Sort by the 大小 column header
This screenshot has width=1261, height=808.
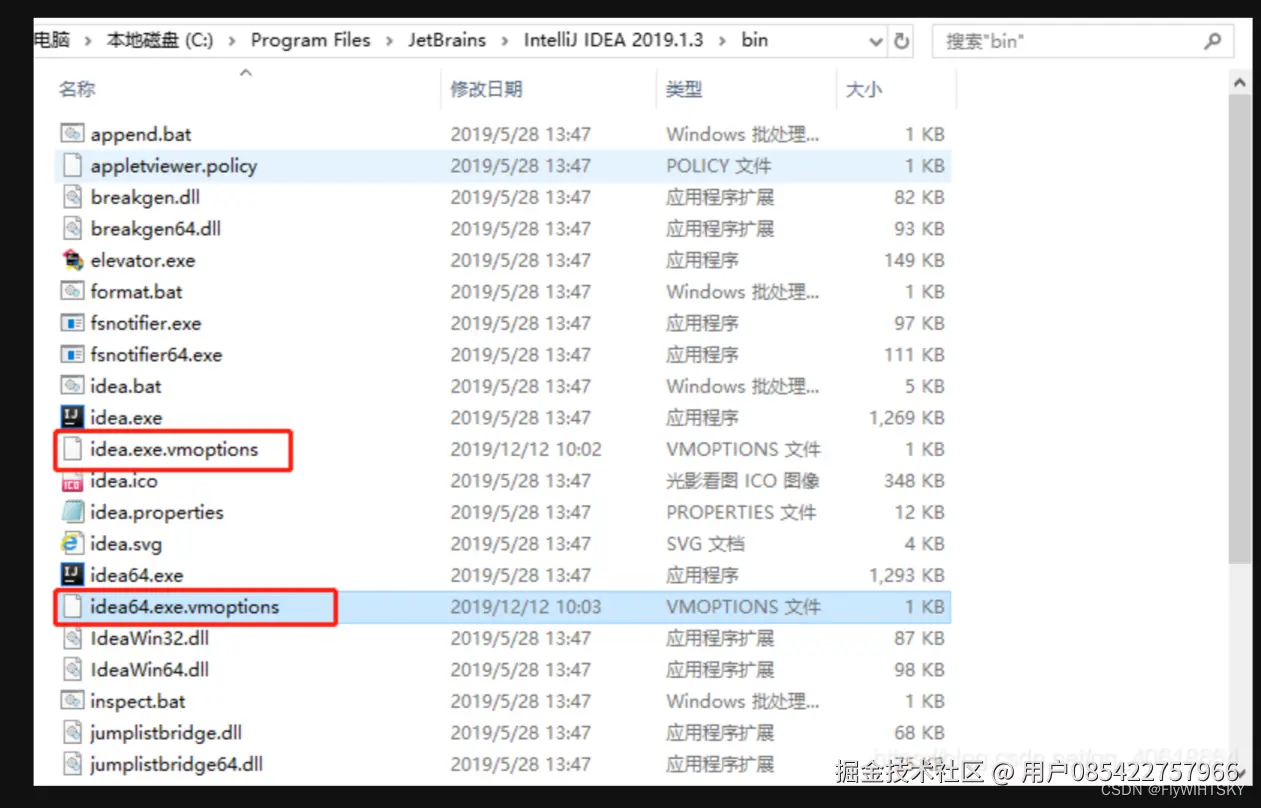[864, 89]
